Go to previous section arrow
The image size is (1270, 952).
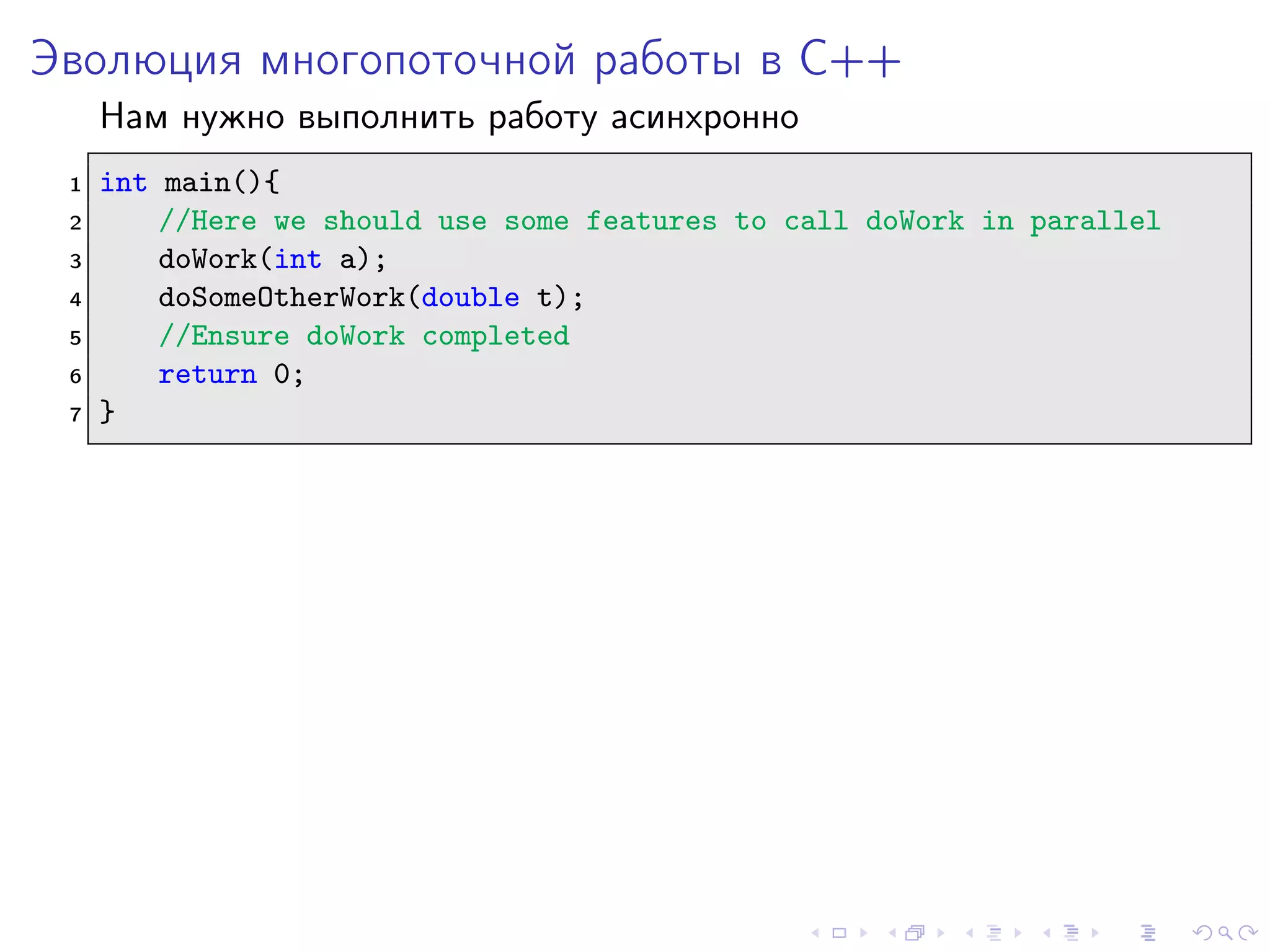1047,933
